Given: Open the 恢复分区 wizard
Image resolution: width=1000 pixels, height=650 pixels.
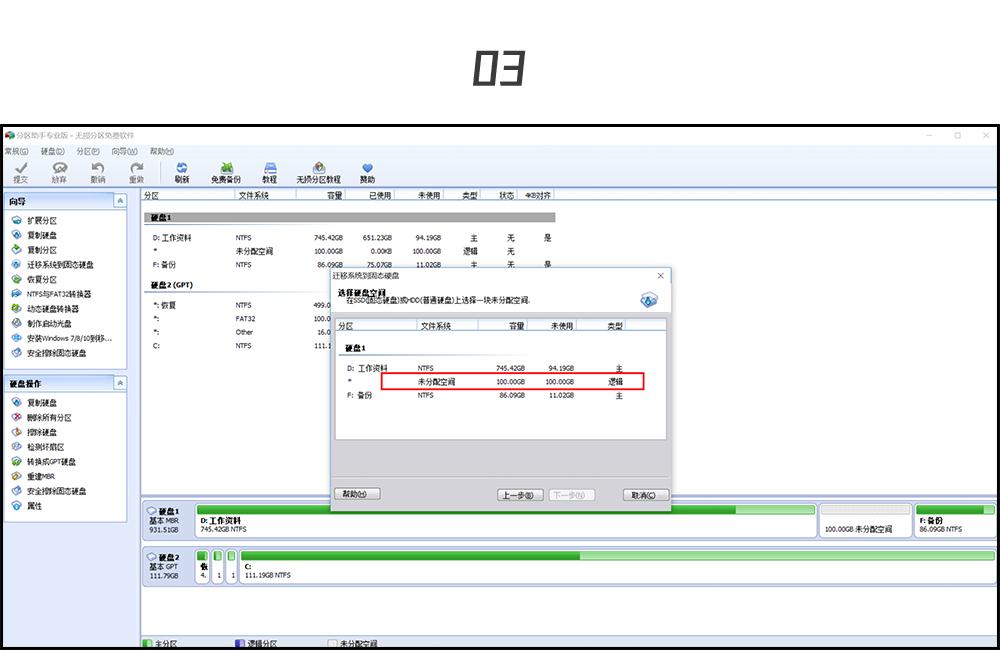Looking at the screenshot, I should point(35,279).
